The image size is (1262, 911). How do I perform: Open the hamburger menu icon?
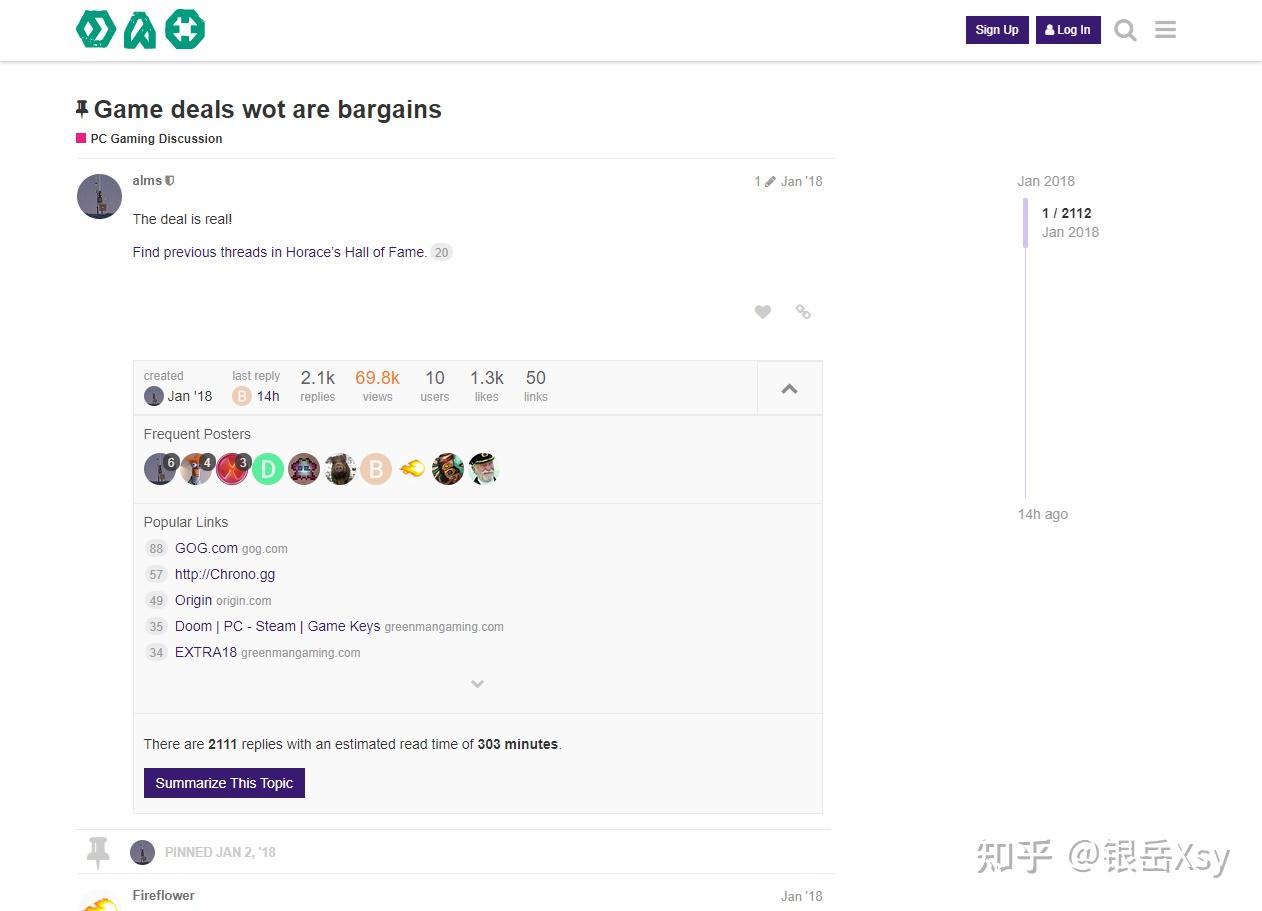coord(1165,30)
